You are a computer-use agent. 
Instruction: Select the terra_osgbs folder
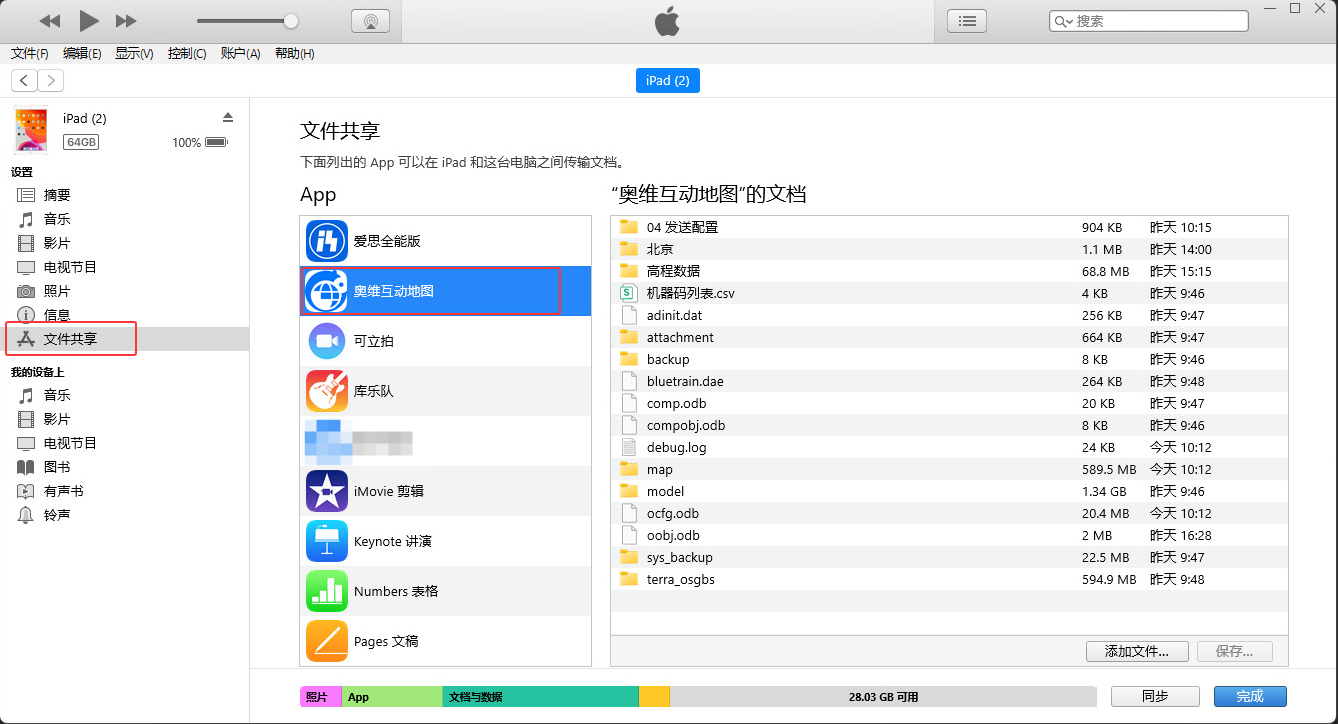[x=949, y=579]
